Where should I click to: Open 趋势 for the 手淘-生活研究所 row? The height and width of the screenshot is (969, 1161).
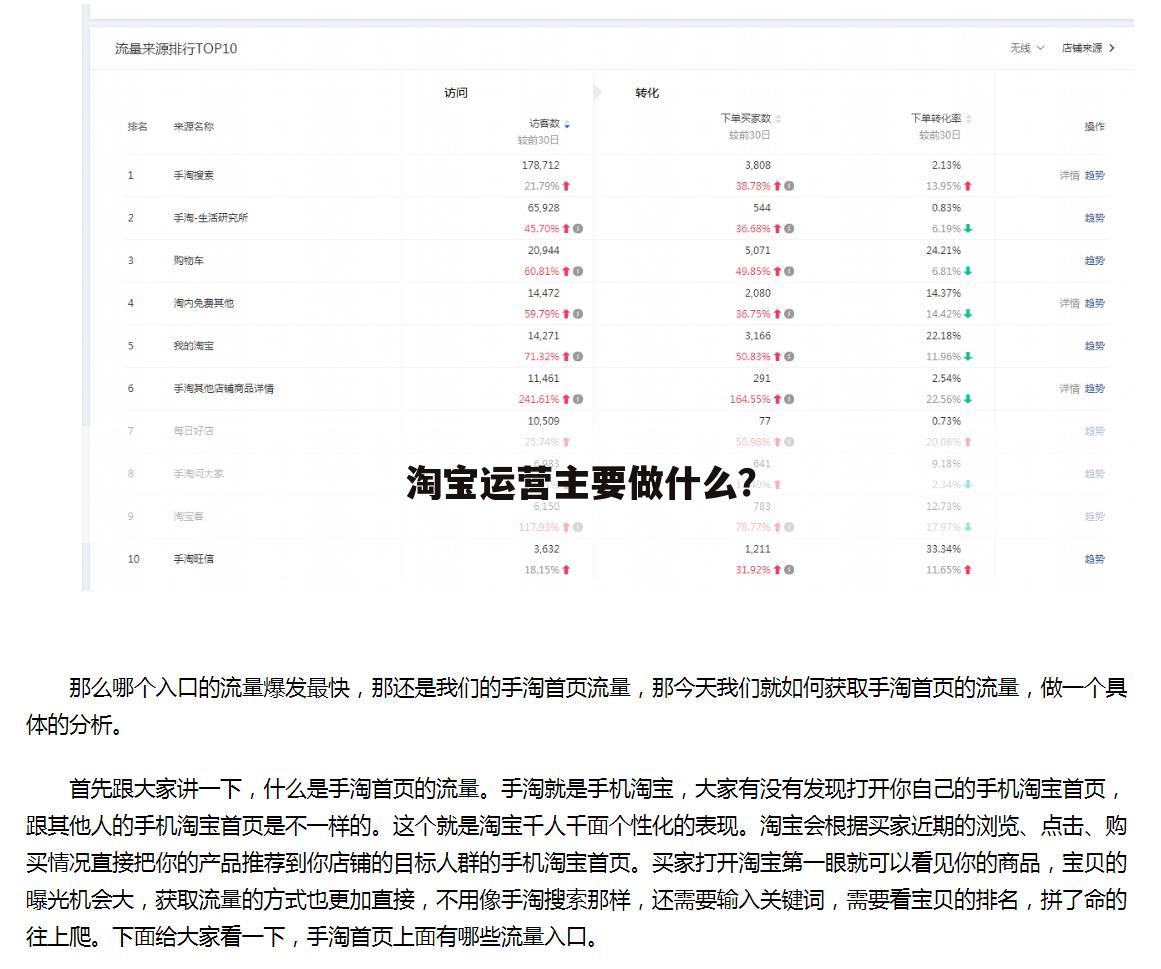click(1094, 218)
